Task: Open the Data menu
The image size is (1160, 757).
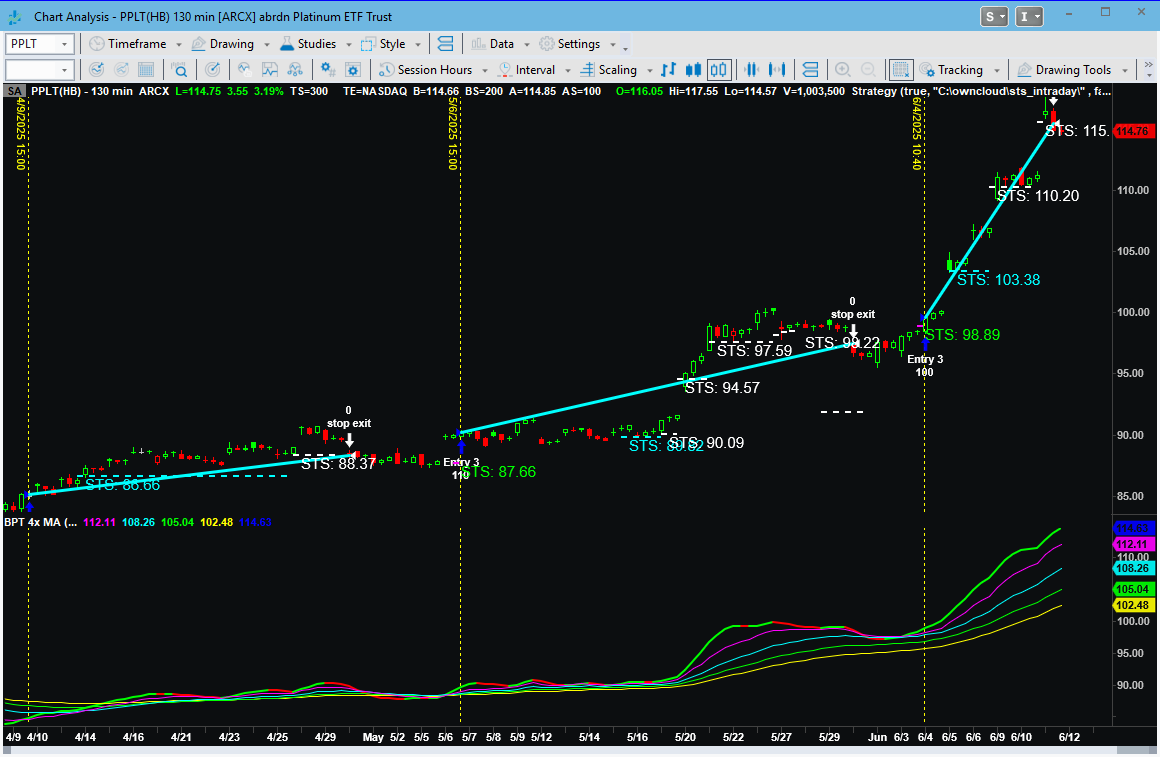Action: click(493, 44)
